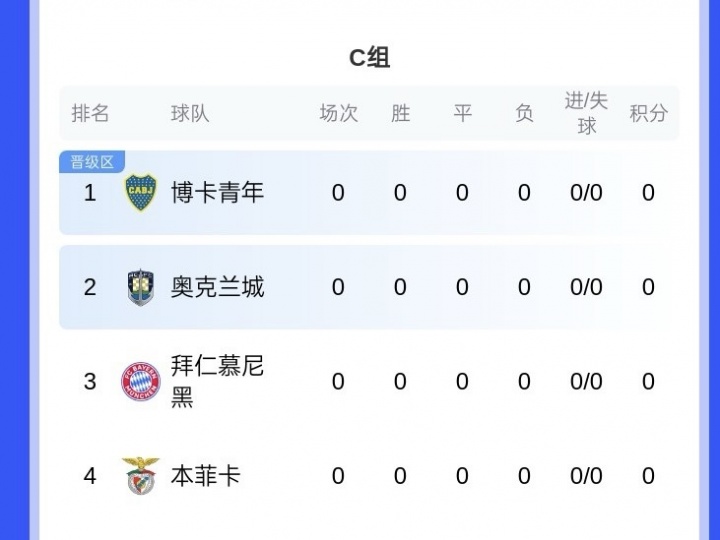Click 博卡青年's 0/0 goals value
The height and width of the screenshot is (540, 720).
pos(586,192)
